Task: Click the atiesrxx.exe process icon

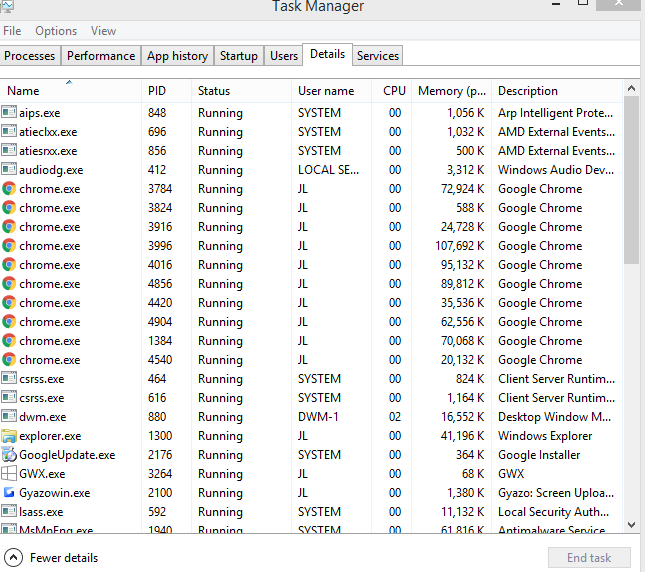Action: [x=9, y=150]
